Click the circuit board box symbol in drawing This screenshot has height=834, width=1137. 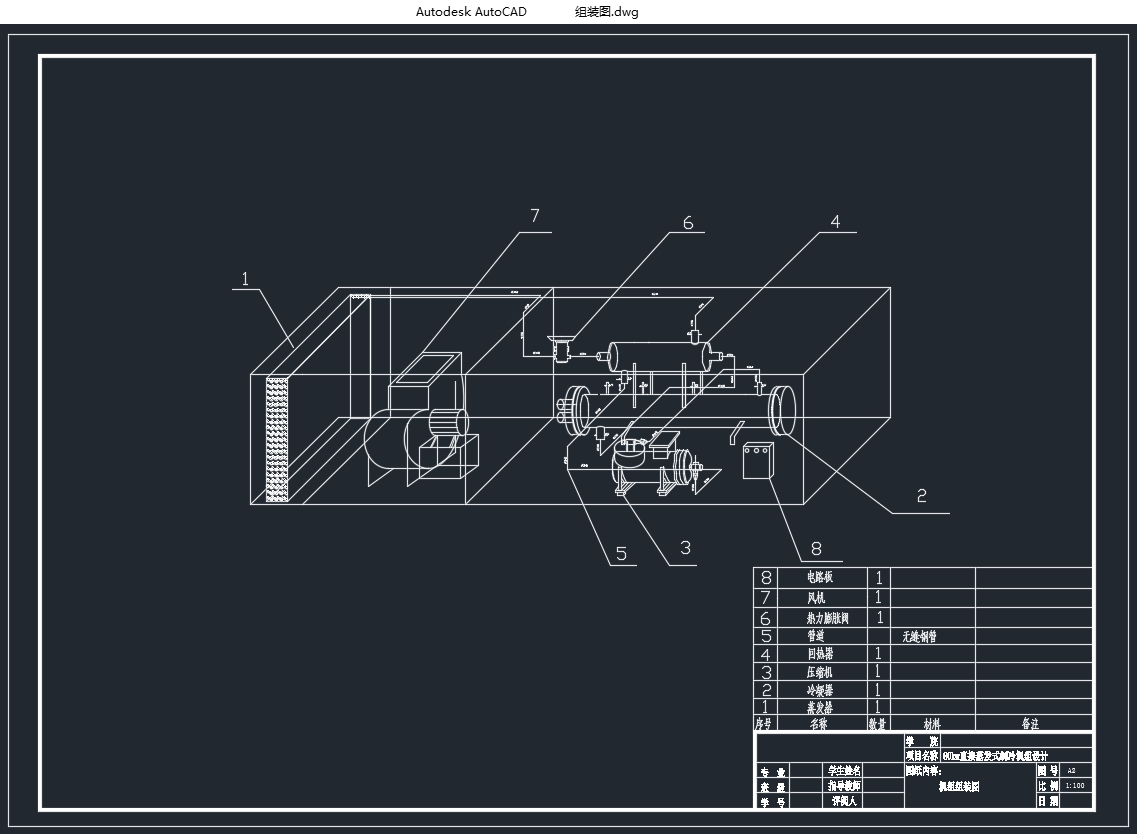pos(759,461)
